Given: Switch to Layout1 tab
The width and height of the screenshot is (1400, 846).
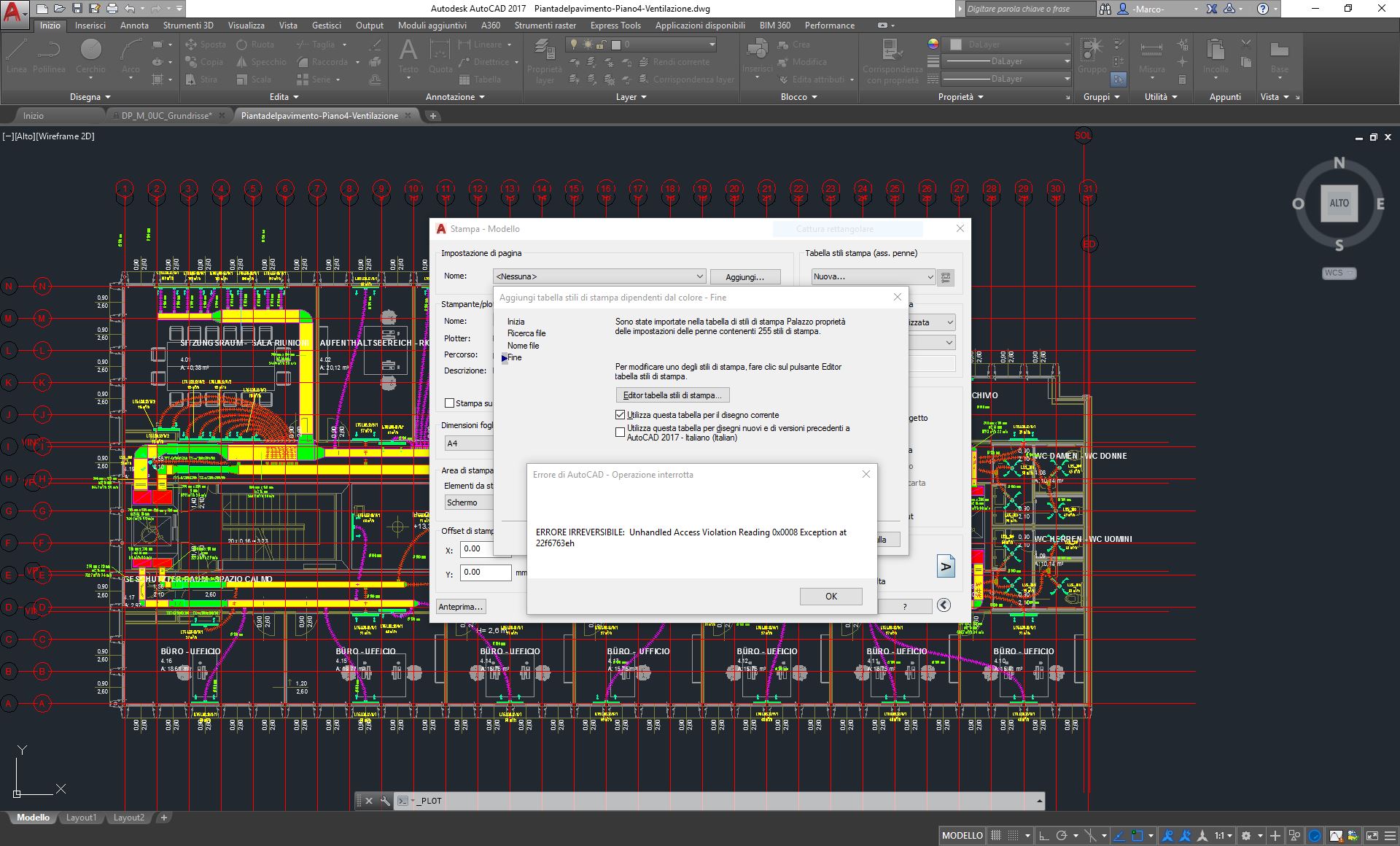Looking at the screenshot, I should 81,818.
